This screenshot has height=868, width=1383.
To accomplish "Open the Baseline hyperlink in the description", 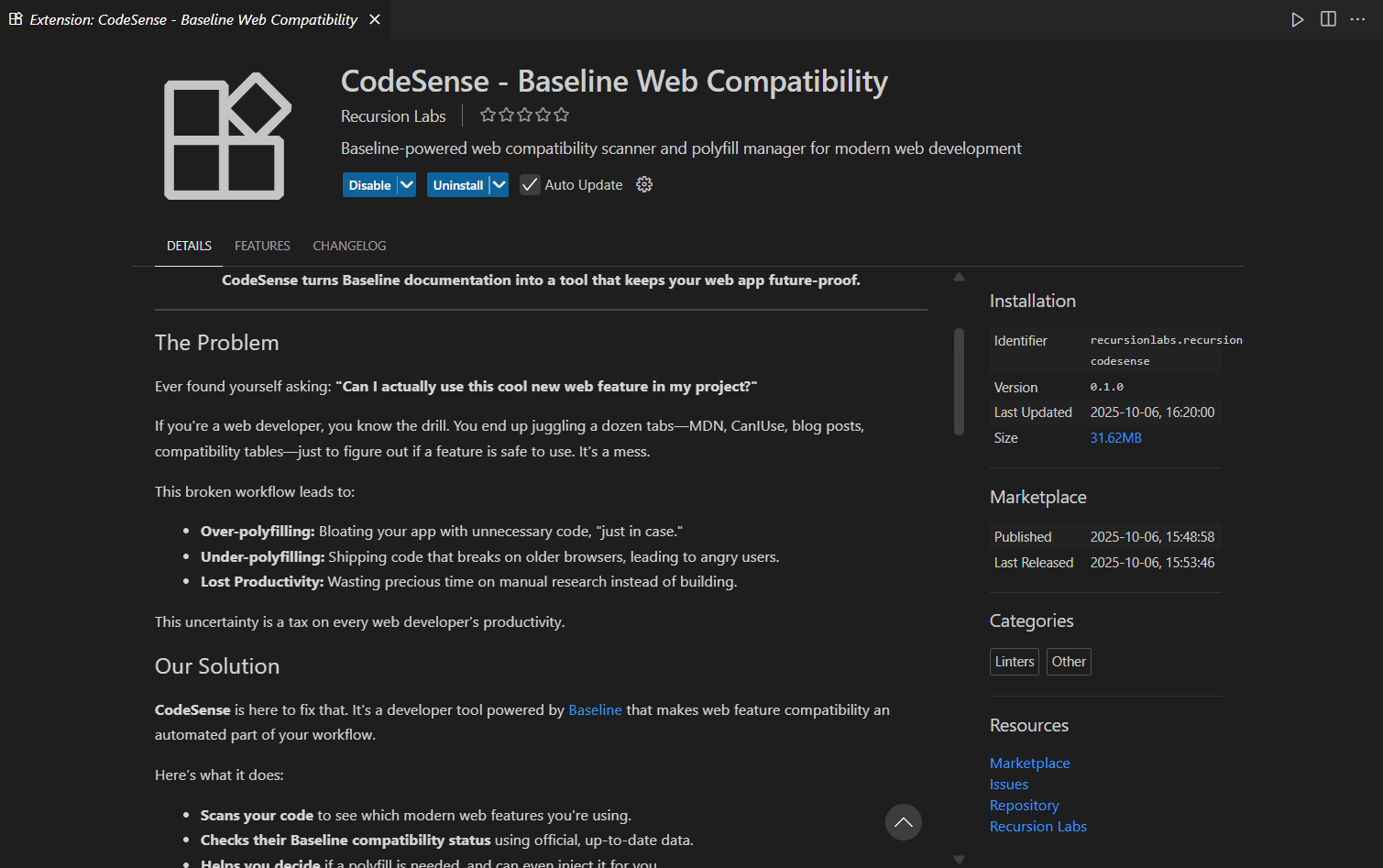I will coord(595,709).
